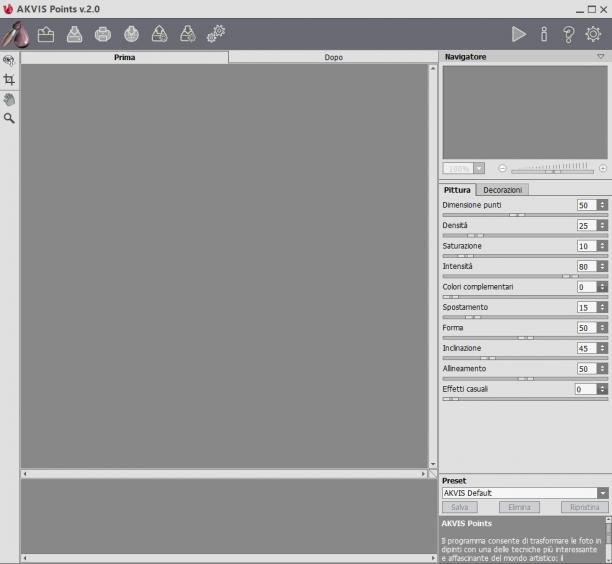Adjust Spostamento stepper arrows
Image resolution: width=612 pixels, height=564 pixels.
click(x=603, y=308)
